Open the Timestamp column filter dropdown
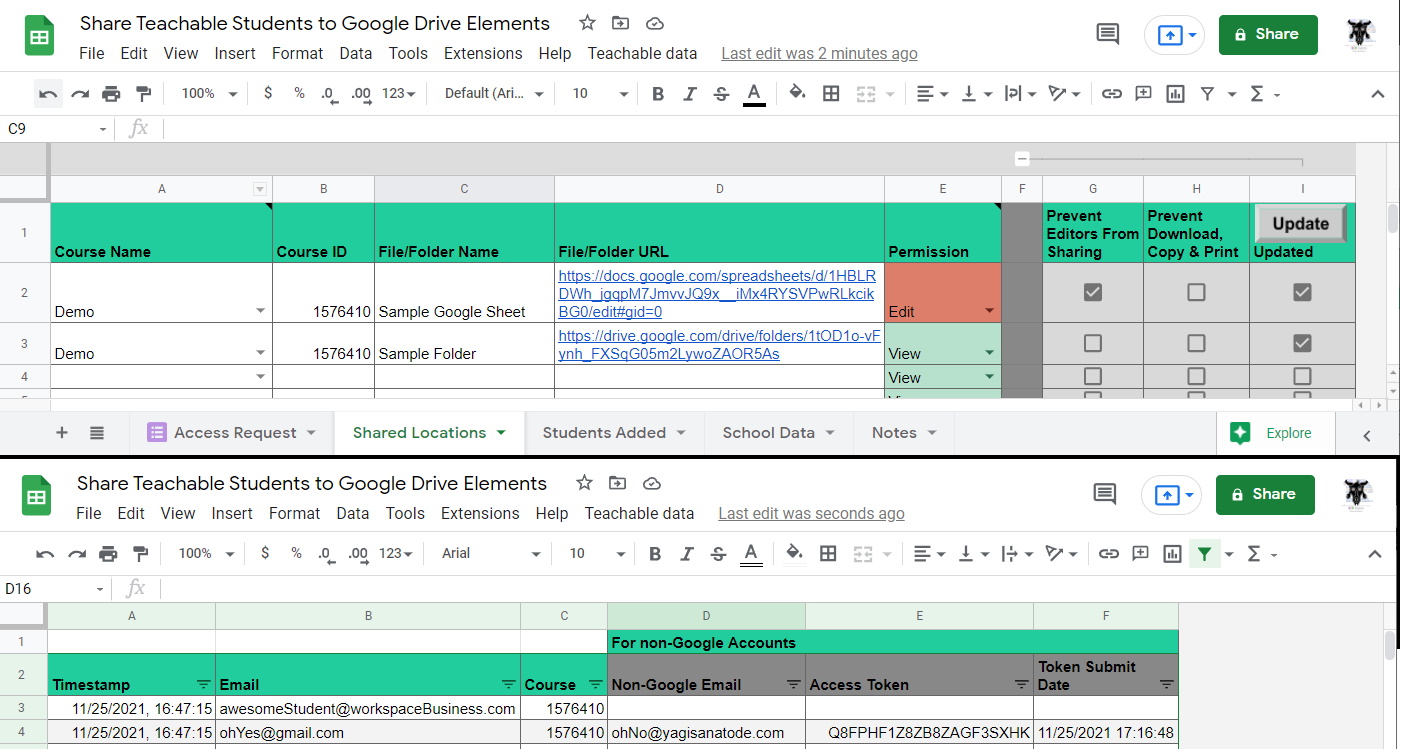Image resolution: width=1401 pixels, height=752 pixels. [x=204, y=685]
